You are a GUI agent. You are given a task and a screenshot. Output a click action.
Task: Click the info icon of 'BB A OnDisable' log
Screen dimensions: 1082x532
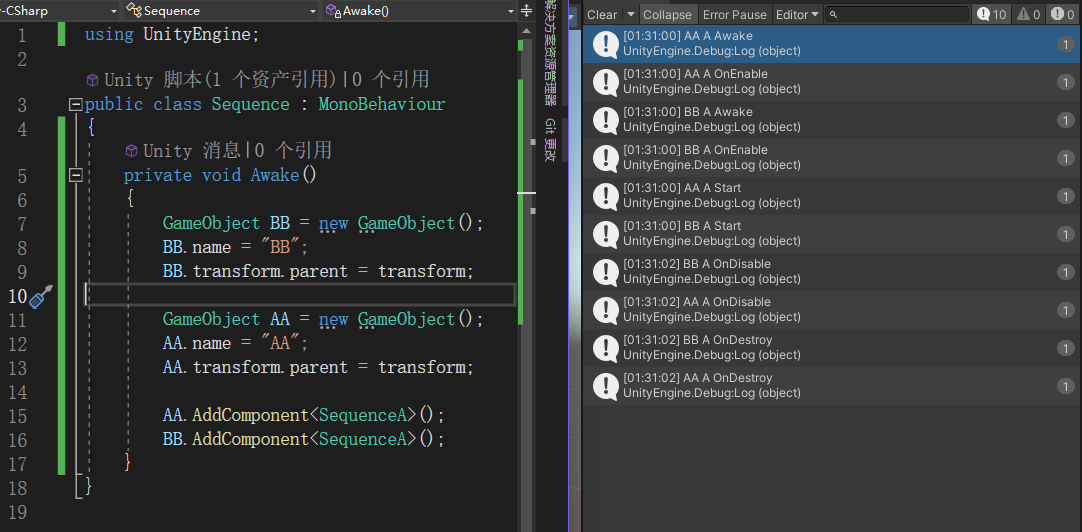[x=606, y=272]
